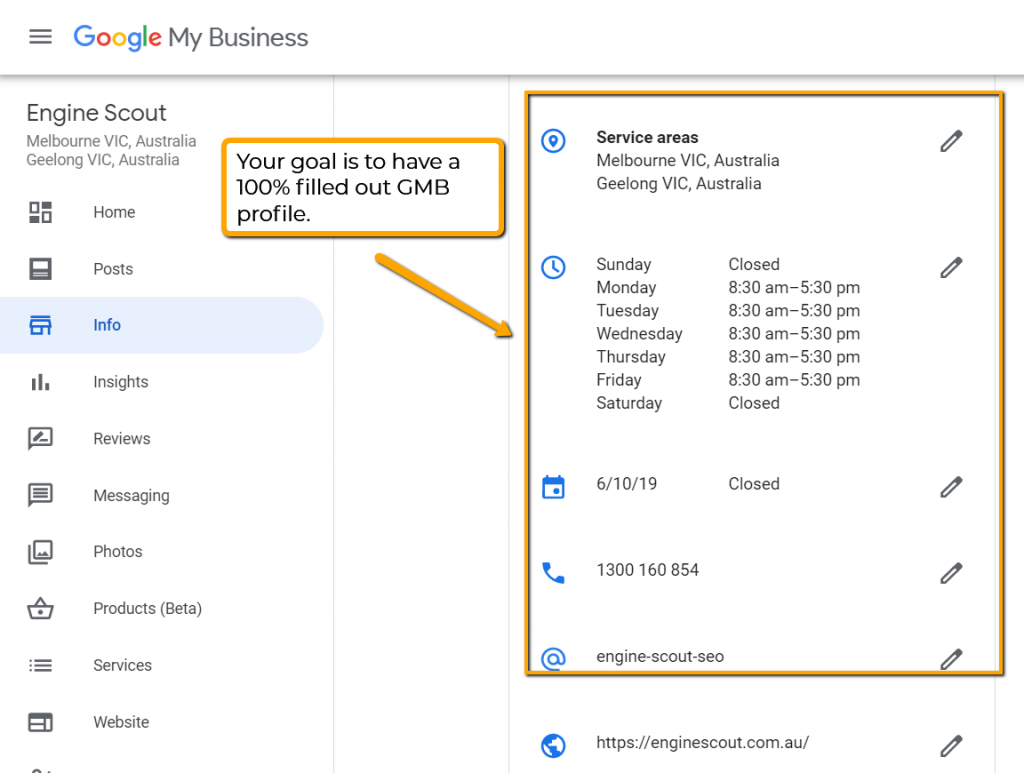Click the location pin service areas icon
The image size is (1024, 773).
pos(553,141)
